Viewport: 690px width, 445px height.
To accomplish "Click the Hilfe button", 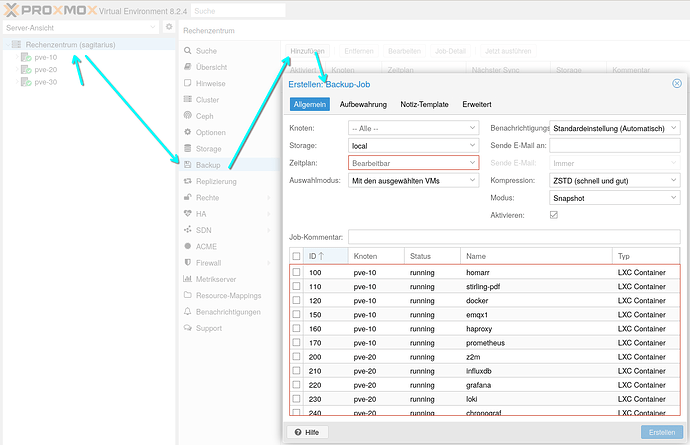I will 307,432.
